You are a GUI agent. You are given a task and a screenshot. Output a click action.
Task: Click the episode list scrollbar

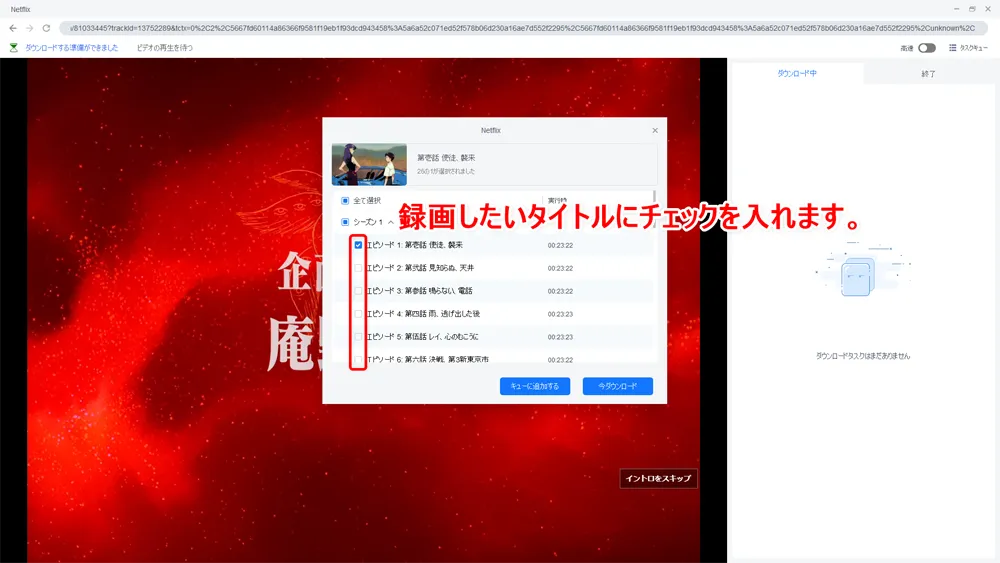point(654,210)
